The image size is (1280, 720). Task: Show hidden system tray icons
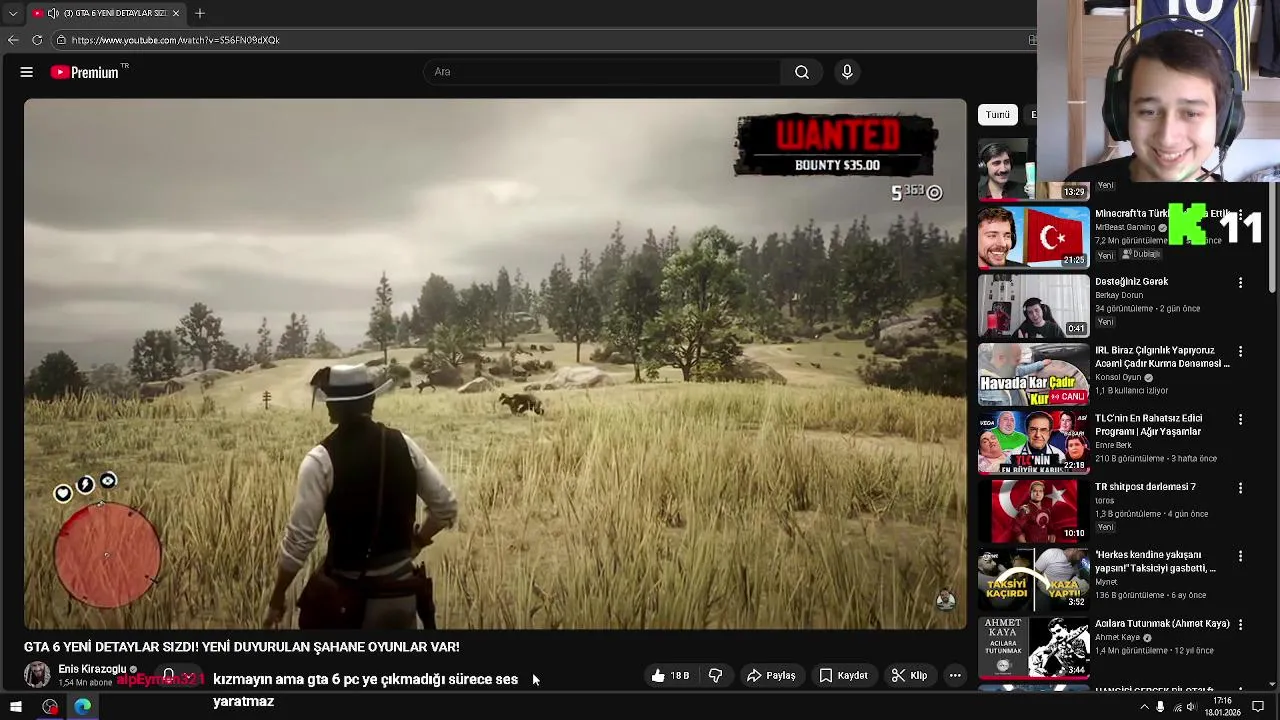1144,707
